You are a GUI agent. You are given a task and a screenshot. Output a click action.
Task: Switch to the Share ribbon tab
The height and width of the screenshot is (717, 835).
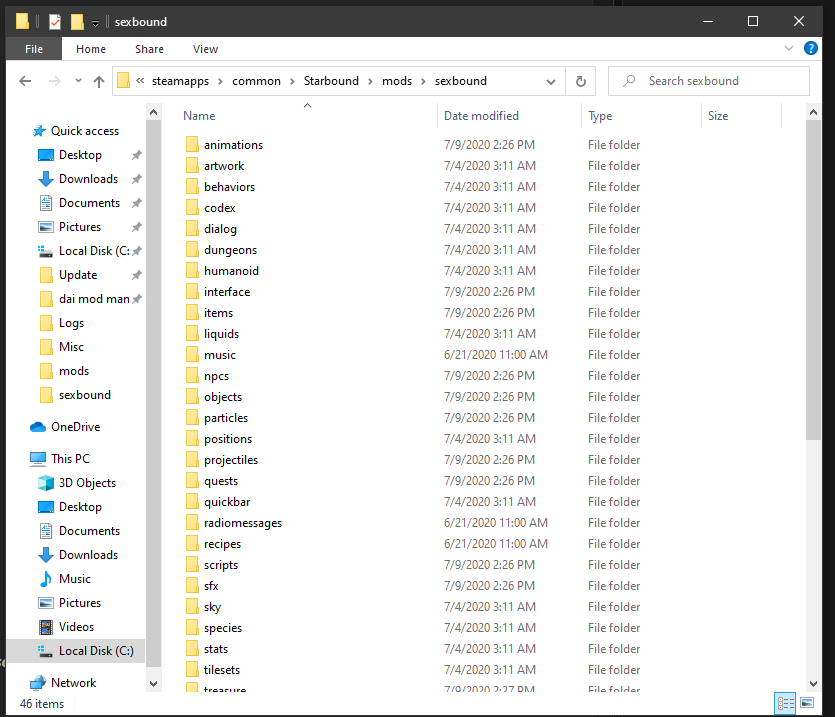point(149,49)
